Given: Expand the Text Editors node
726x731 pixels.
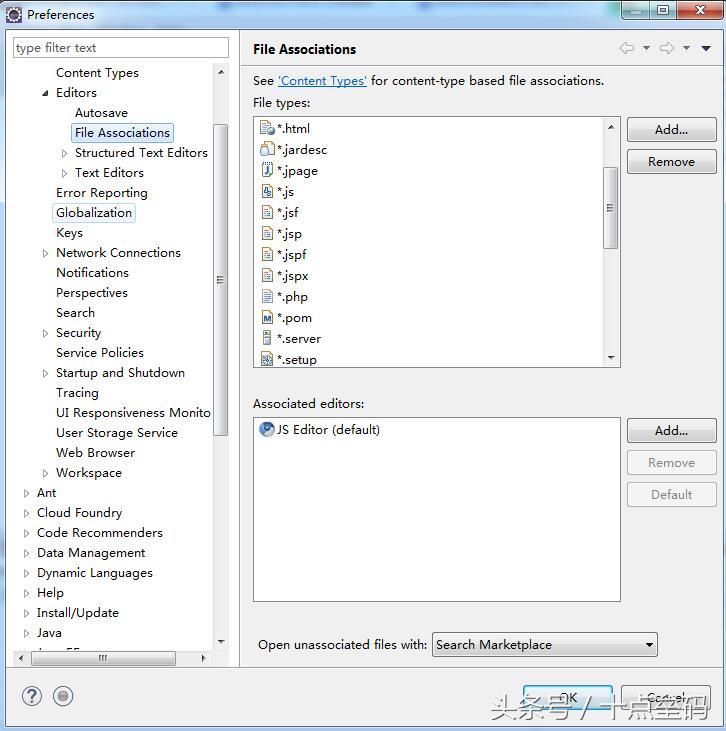Looking at the screenshot, I should pos(64,173).
